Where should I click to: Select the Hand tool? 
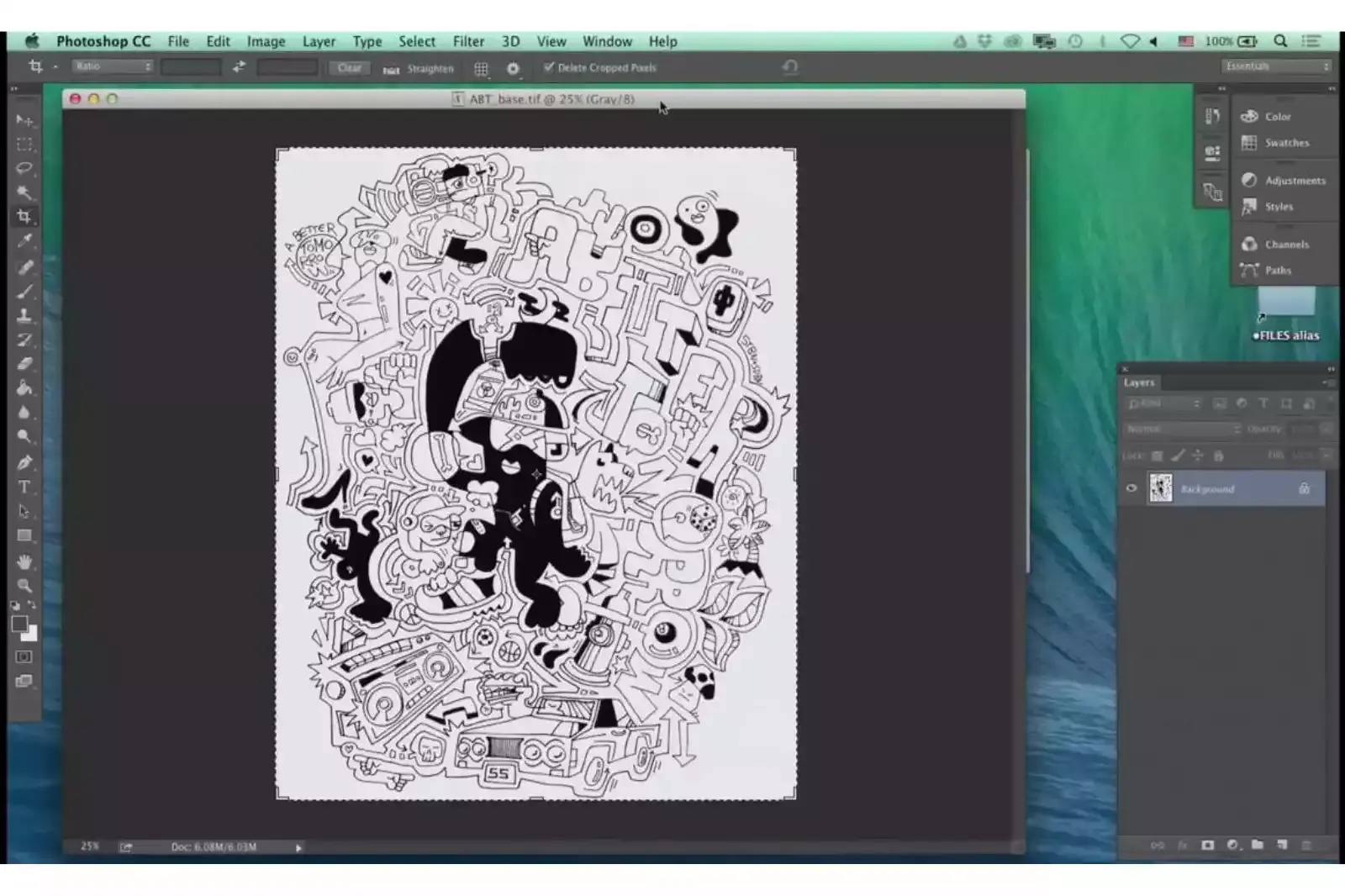[24, 561]
